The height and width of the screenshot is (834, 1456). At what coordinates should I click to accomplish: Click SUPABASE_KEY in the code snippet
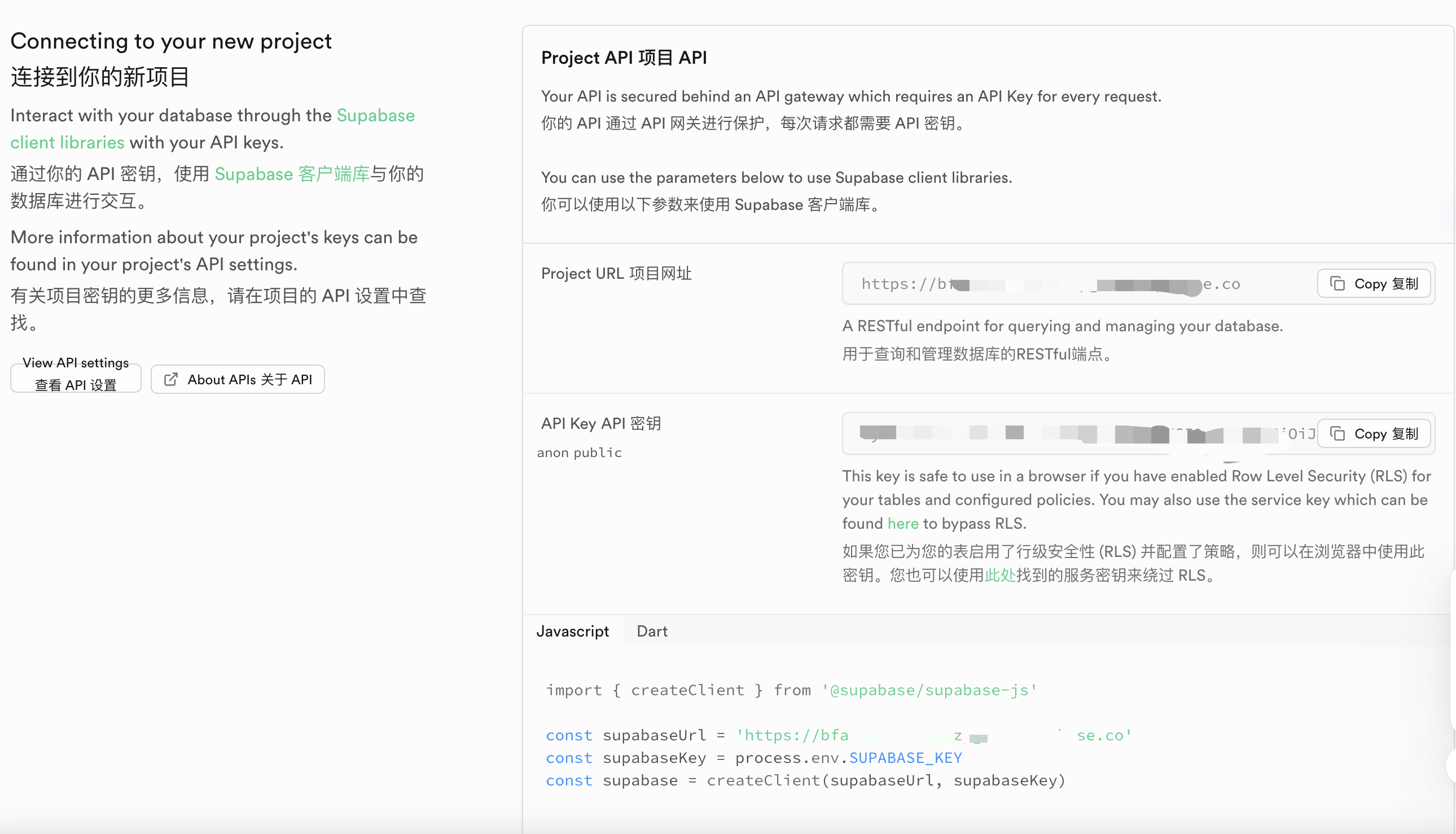(905, 758)
